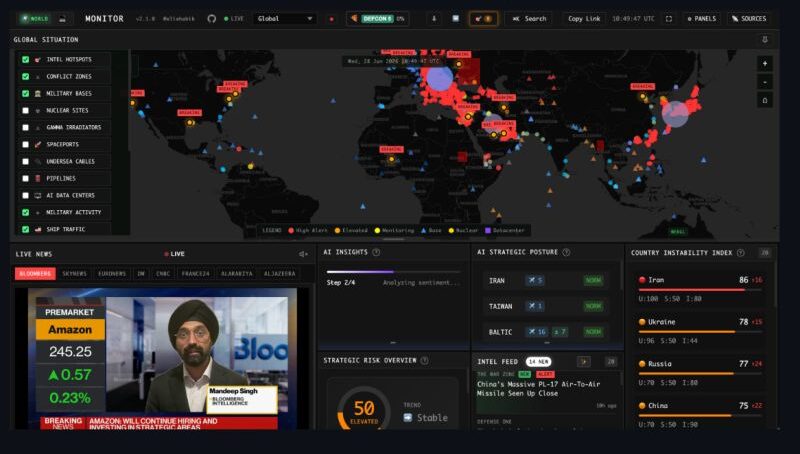Open the DEFCON status badge

378,19
